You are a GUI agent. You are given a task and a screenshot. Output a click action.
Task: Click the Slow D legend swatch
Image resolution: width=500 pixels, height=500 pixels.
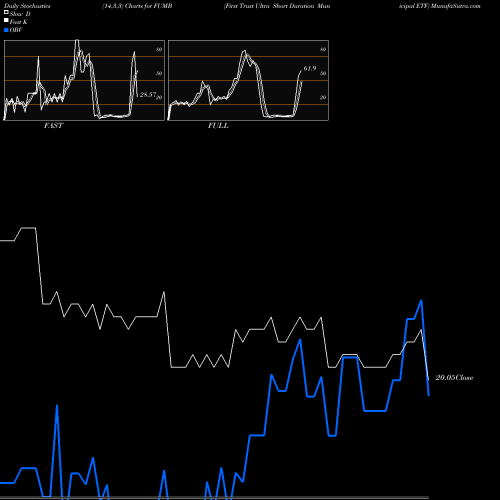6,12
